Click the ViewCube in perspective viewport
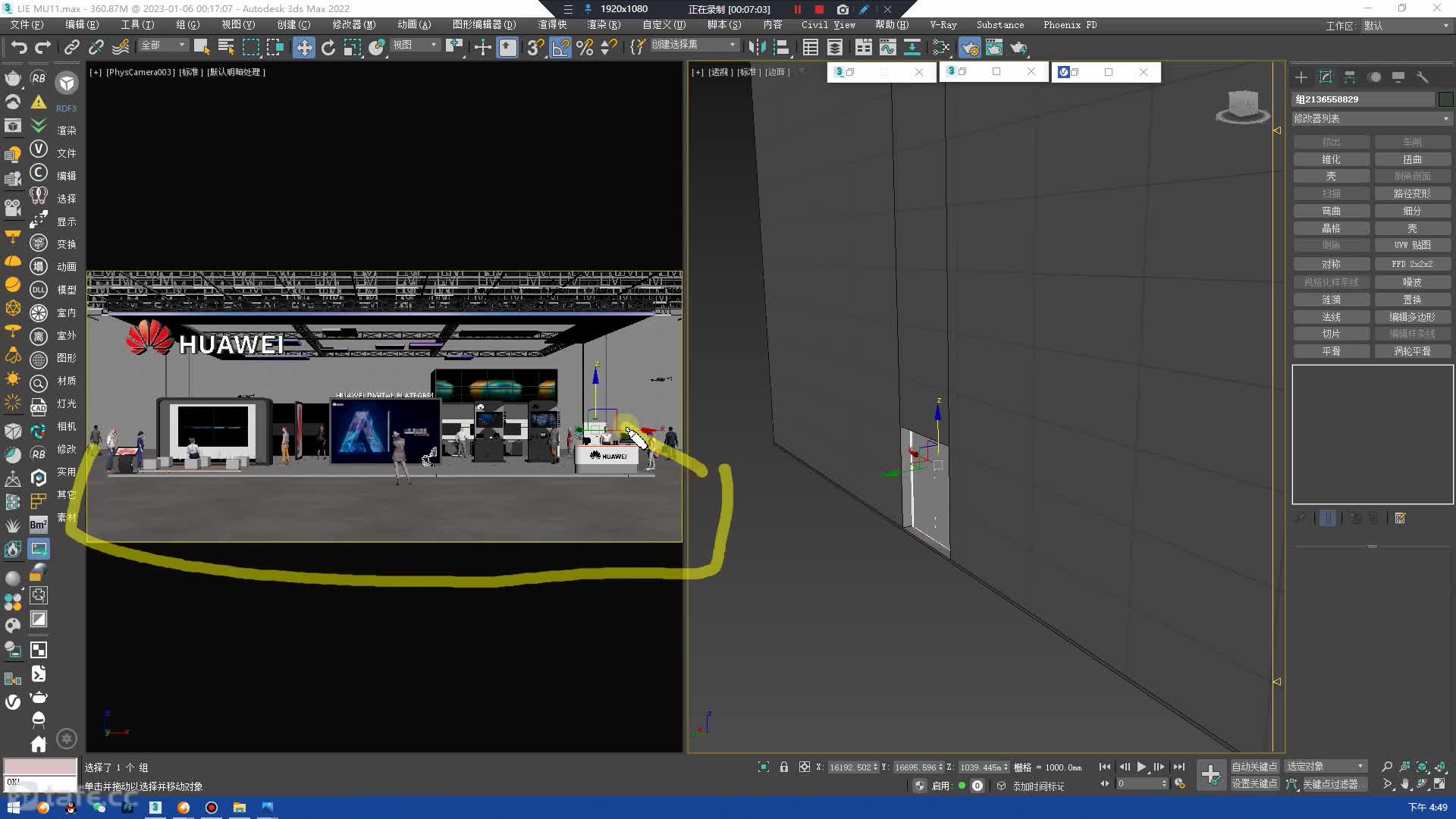Viewport: 1456px width, 819px height. 1243,106
